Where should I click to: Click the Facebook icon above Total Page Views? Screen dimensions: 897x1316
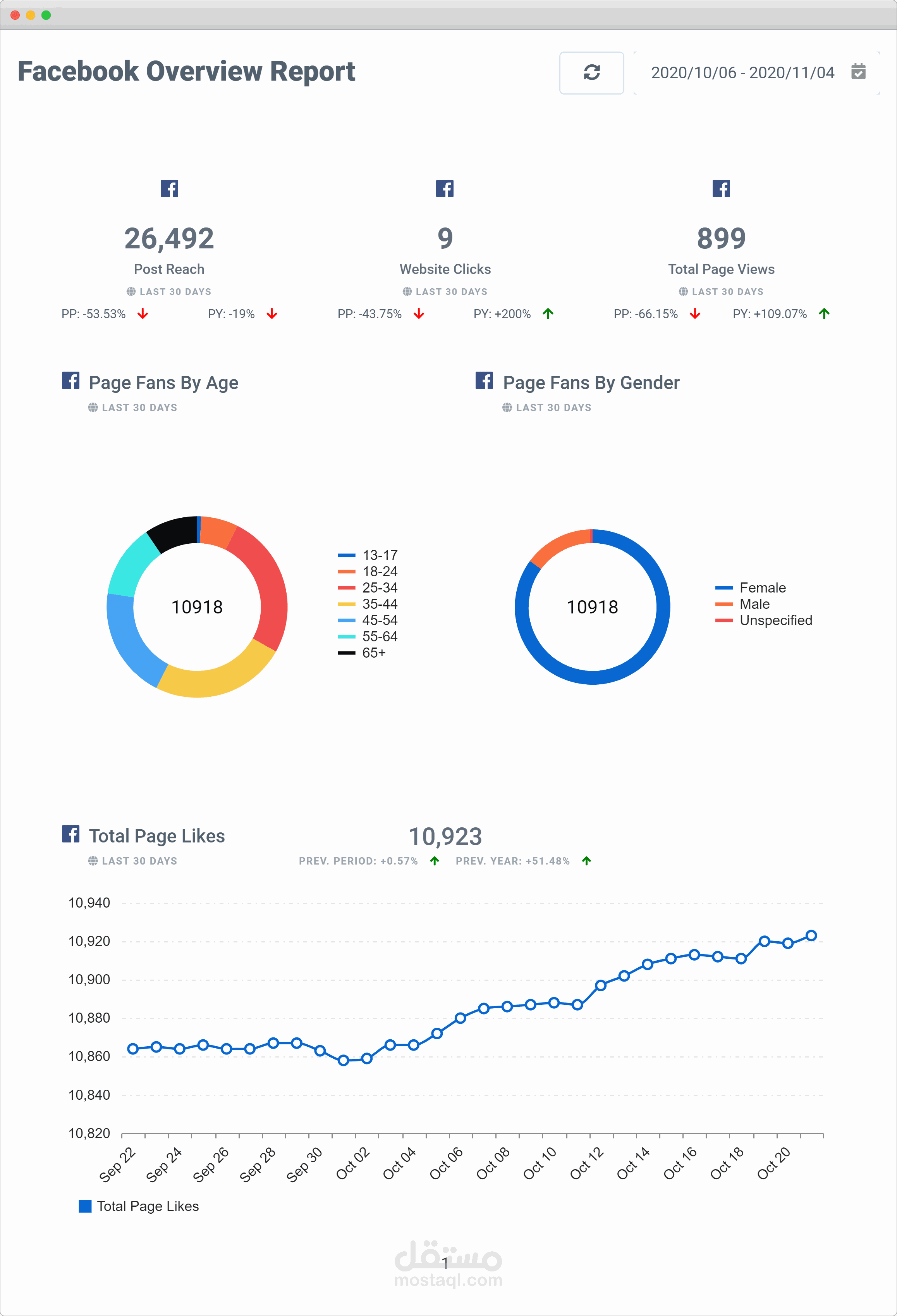click(721, 189)
